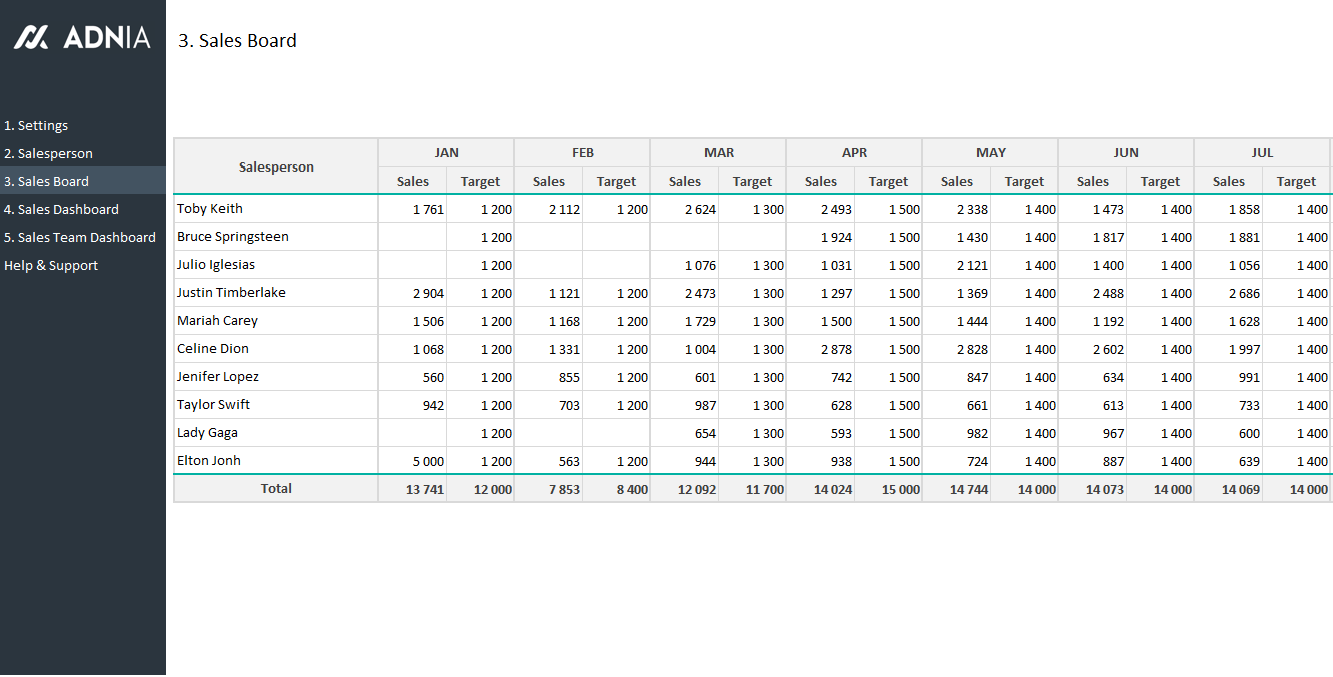Viewport: 1333px width, 677px height.
Task: Open the Sales Dashboard page
Action: point(61,209)
